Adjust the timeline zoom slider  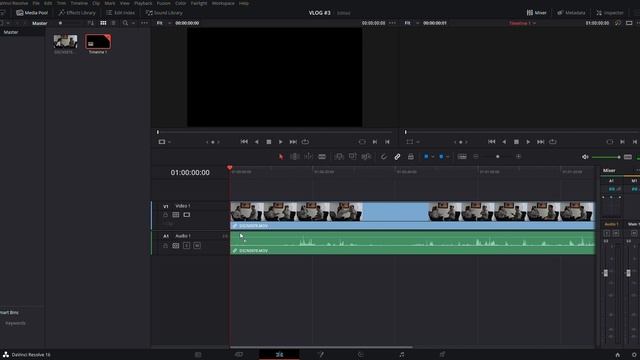click(498, 157)
